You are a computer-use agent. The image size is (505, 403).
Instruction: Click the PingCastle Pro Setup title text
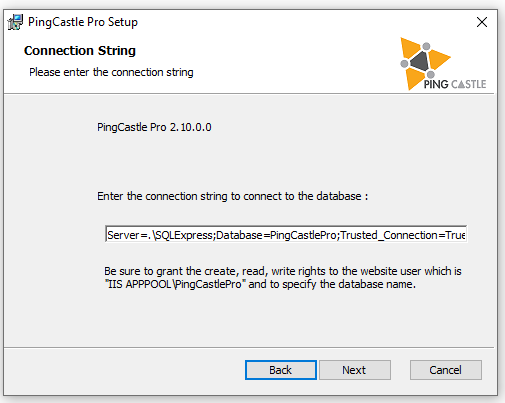tap(83, 22)
